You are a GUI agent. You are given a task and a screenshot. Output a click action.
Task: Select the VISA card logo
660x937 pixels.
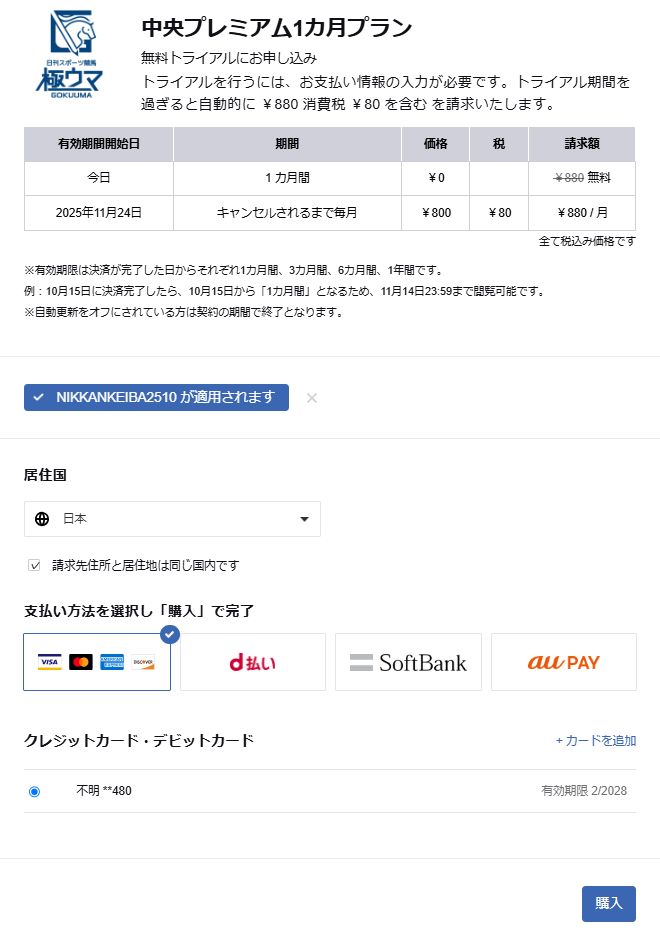pos(49,662)
